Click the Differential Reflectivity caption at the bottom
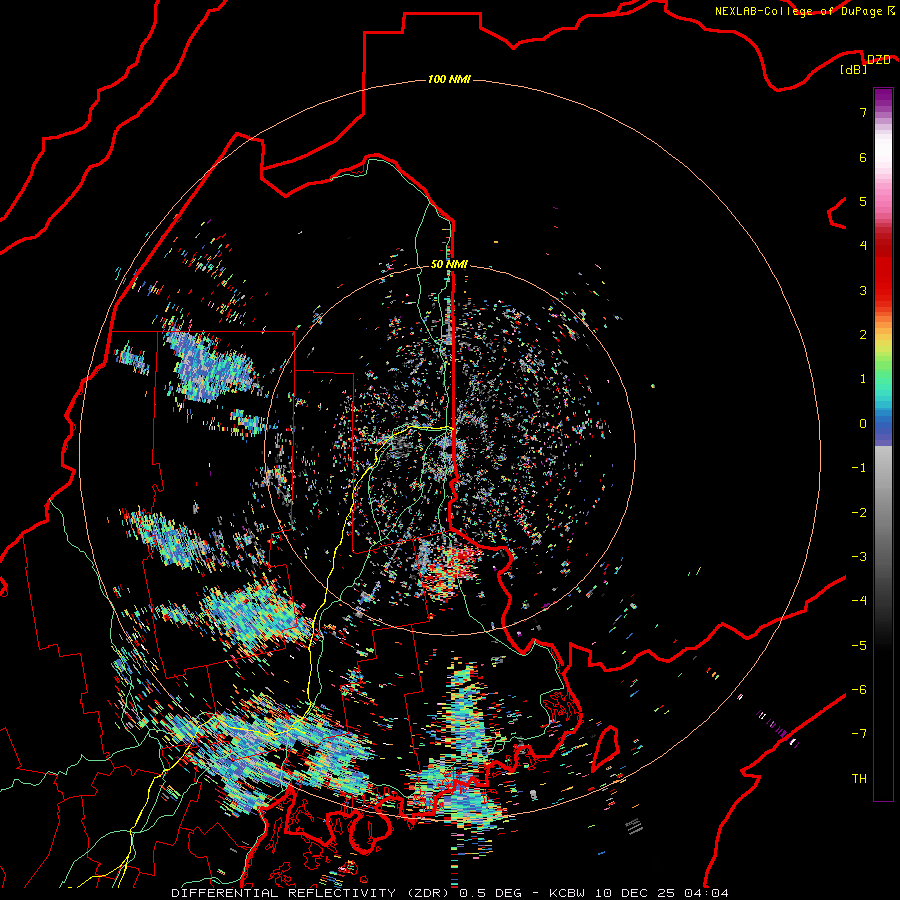The width and height of the screenshot is (900, 900). pos(450,893)
